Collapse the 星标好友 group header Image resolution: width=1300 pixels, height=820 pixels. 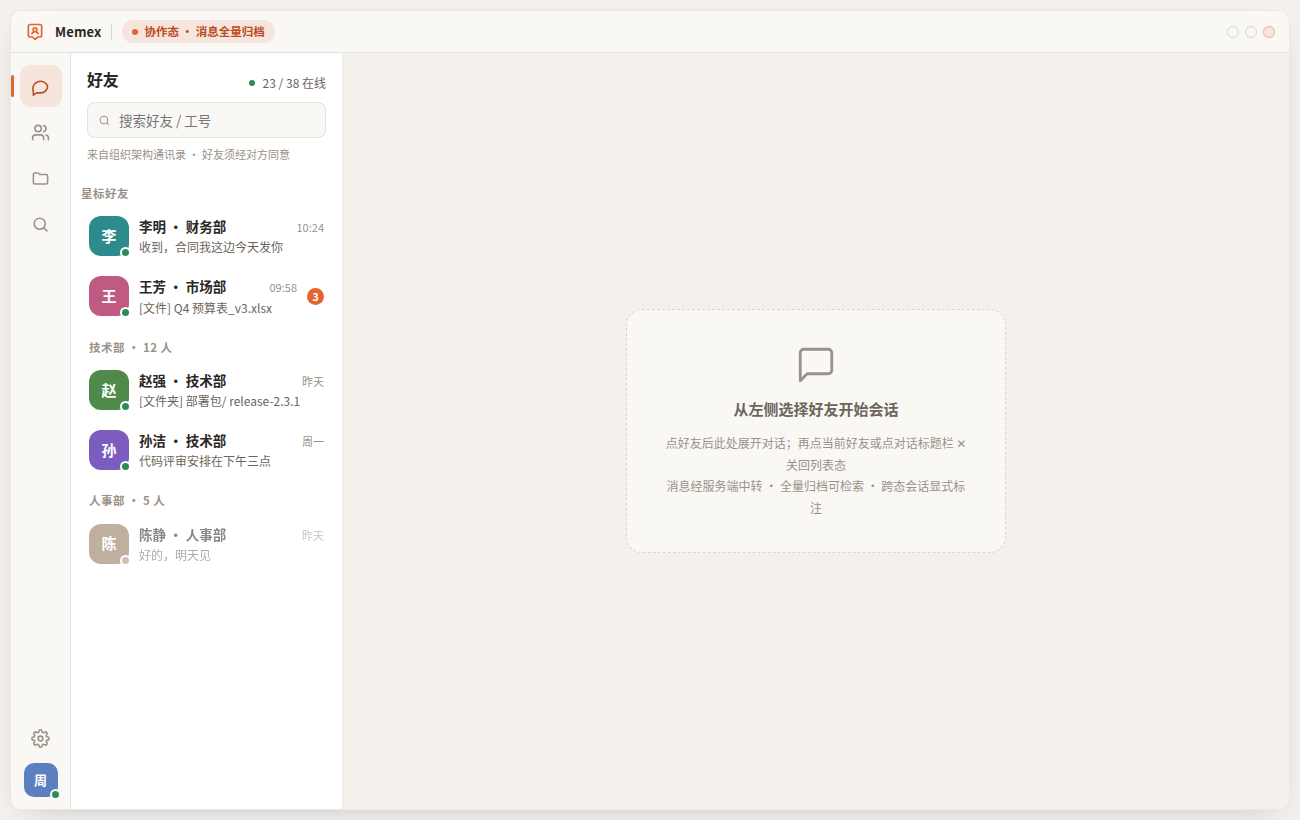pos(105,193)
